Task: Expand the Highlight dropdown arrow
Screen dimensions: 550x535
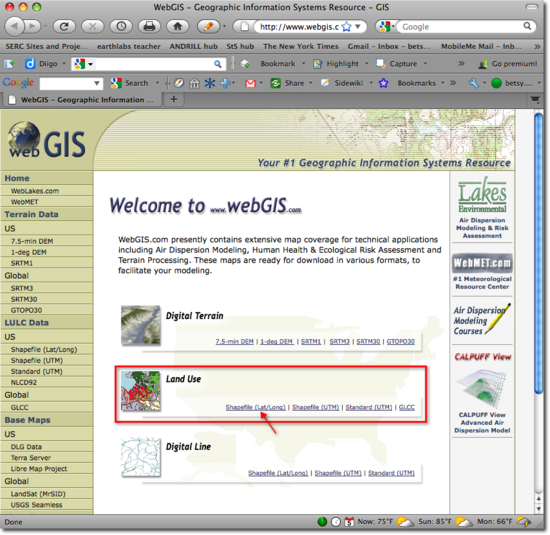Action: (x=367, y=64)
